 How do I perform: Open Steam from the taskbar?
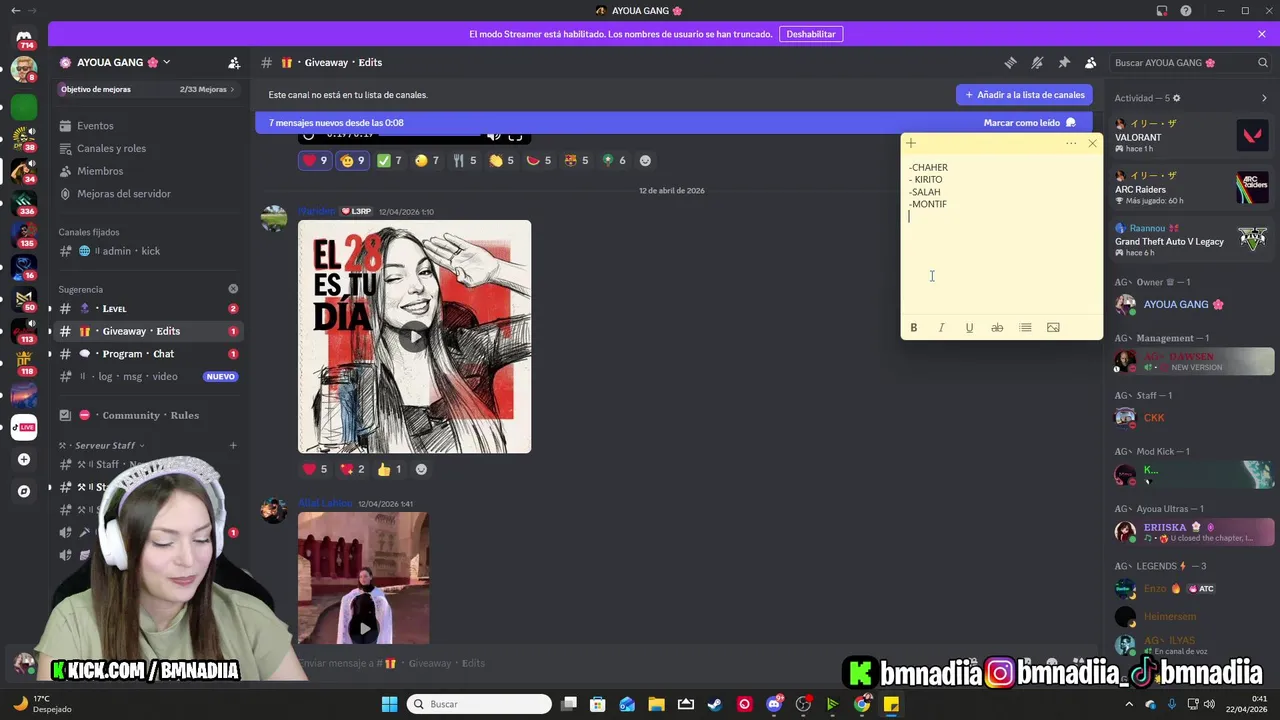click(x=715, y=704)
